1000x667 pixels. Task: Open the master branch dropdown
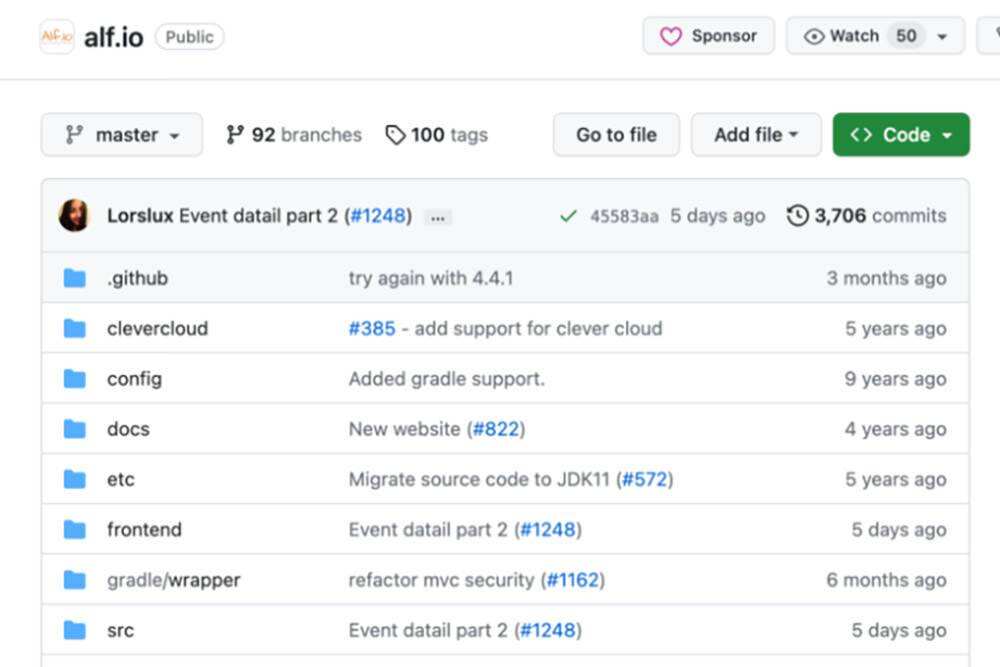coord(122,135)
